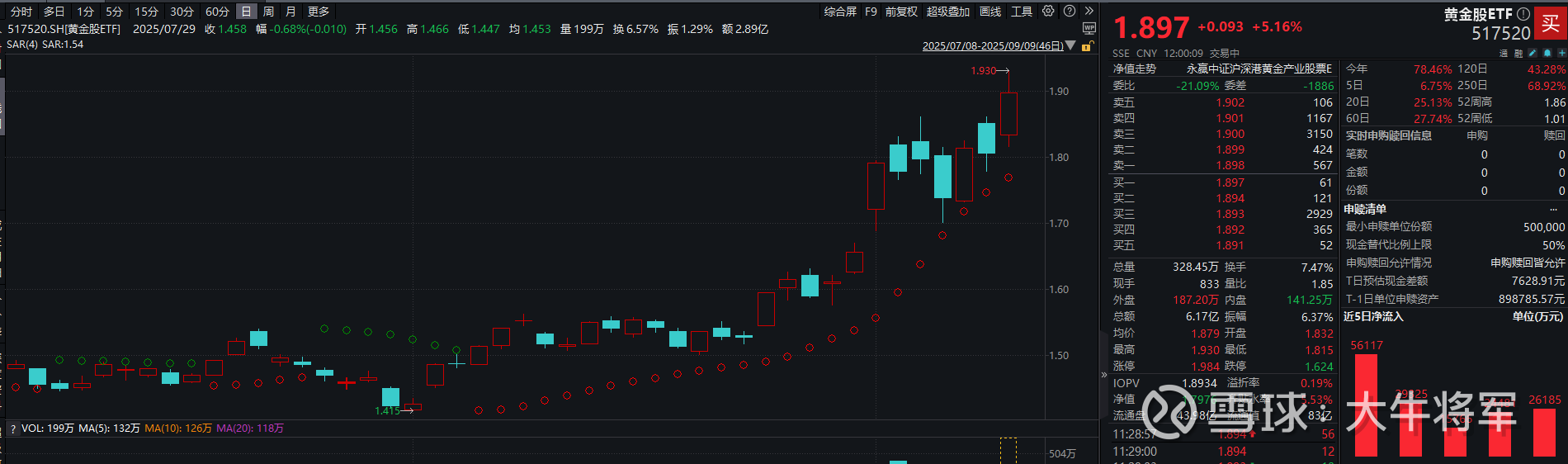Open the help question-mark icon in top toolbar
This screenshot has width=1568, height=464.
point(1070,12)
